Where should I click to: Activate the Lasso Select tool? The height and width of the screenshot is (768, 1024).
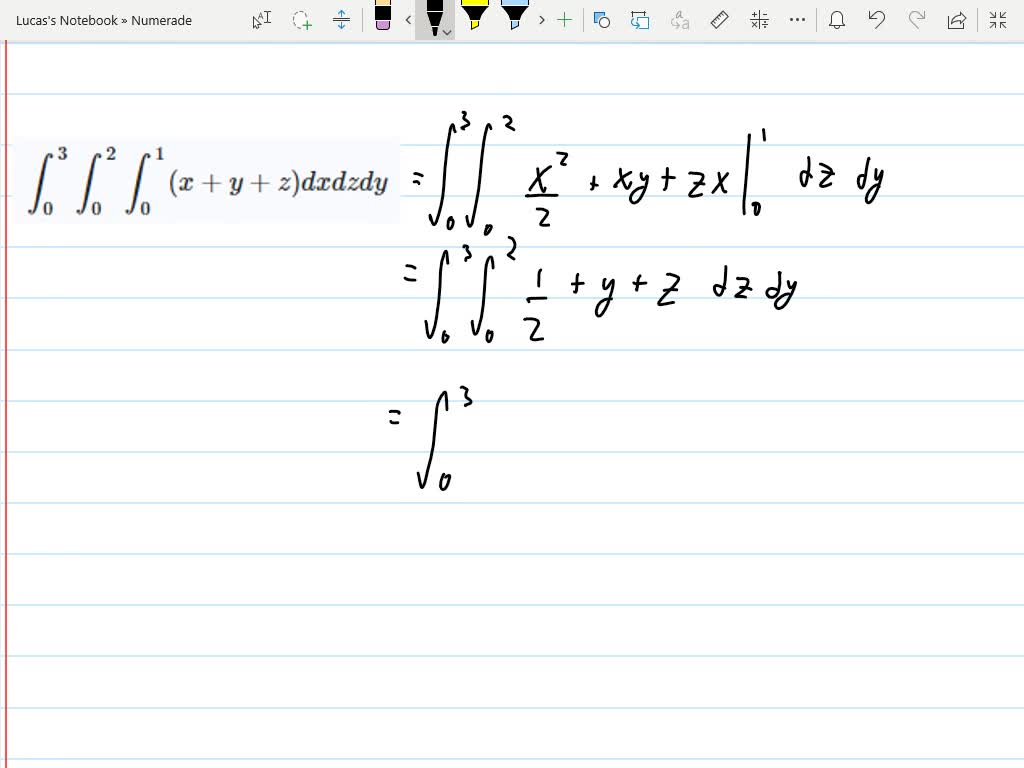(301, 20)
